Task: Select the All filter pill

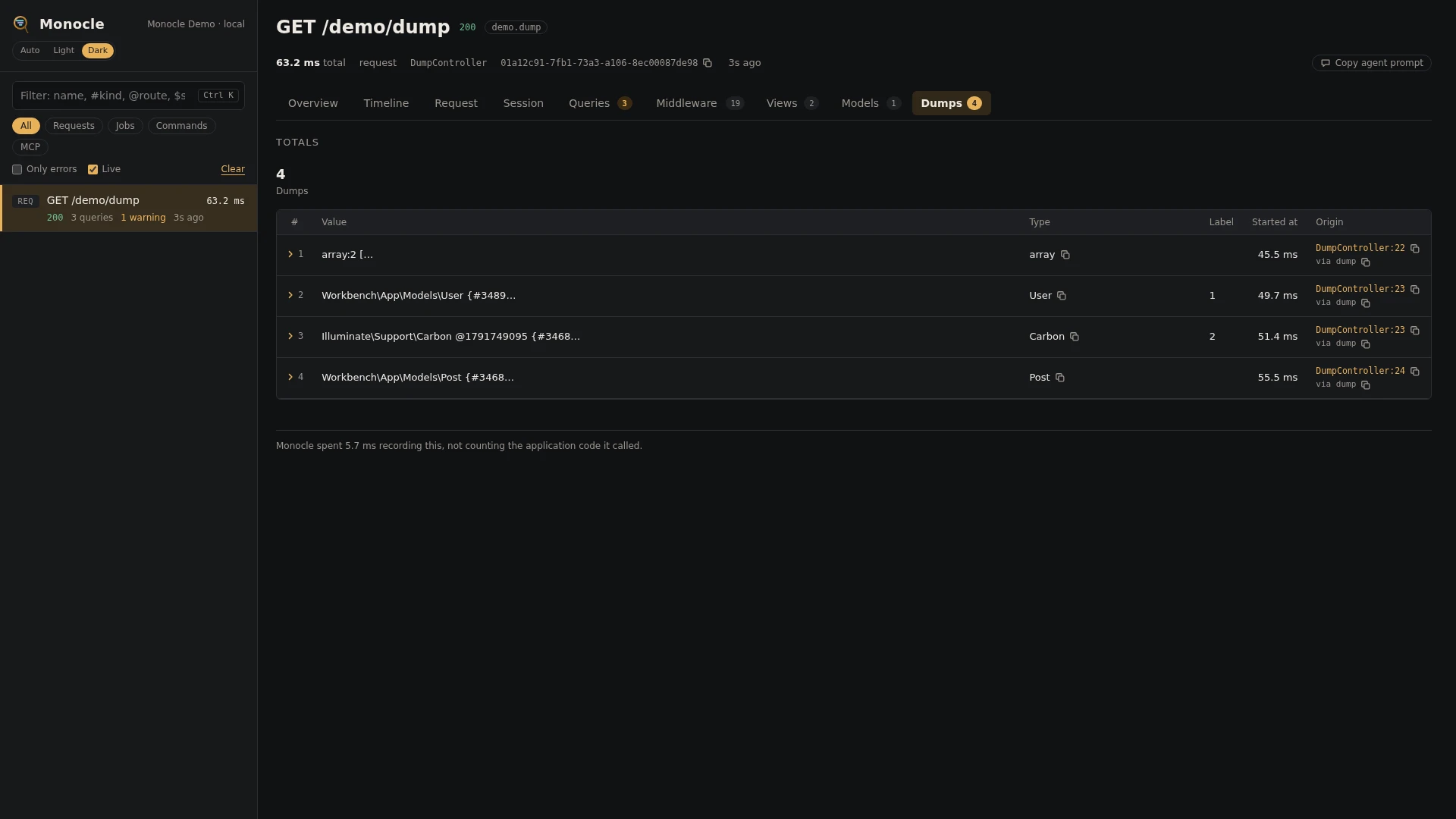Action: pyautogui.click(x=26, y=126)
